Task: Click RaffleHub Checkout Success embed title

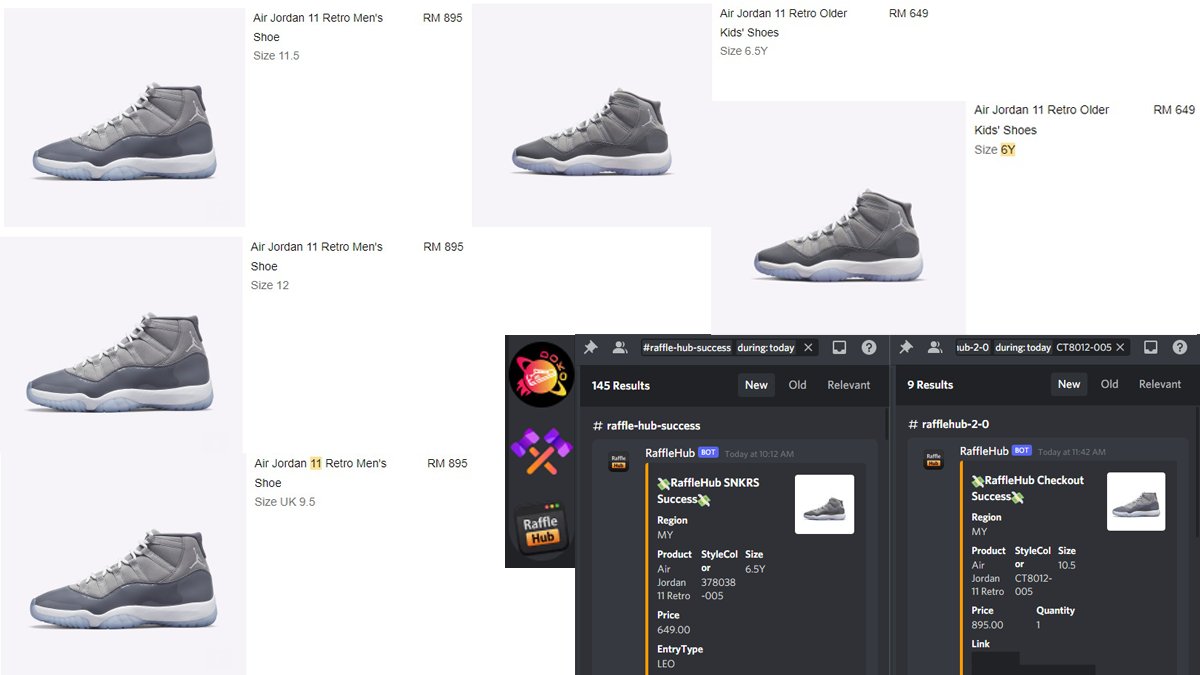Action: (1027, 488)
